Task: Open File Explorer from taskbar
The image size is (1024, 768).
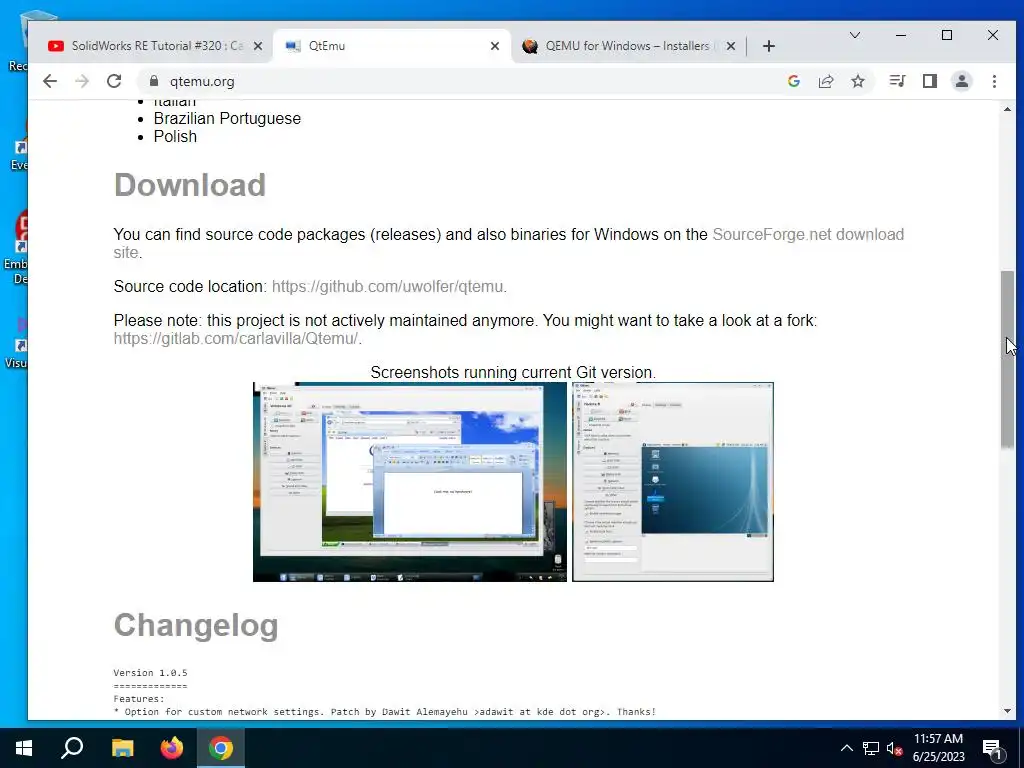Action: click(122, 748)
